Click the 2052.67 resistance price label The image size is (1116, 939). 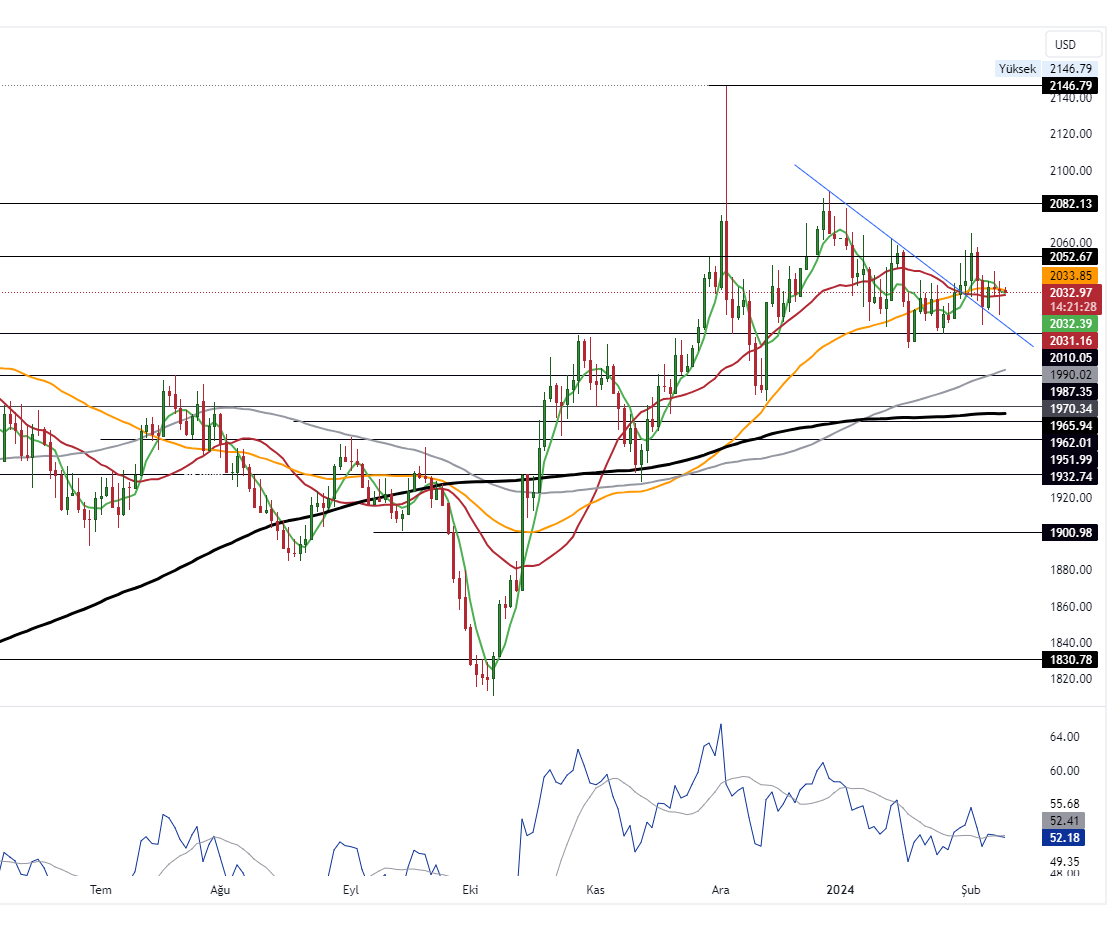coord(1069,257)
